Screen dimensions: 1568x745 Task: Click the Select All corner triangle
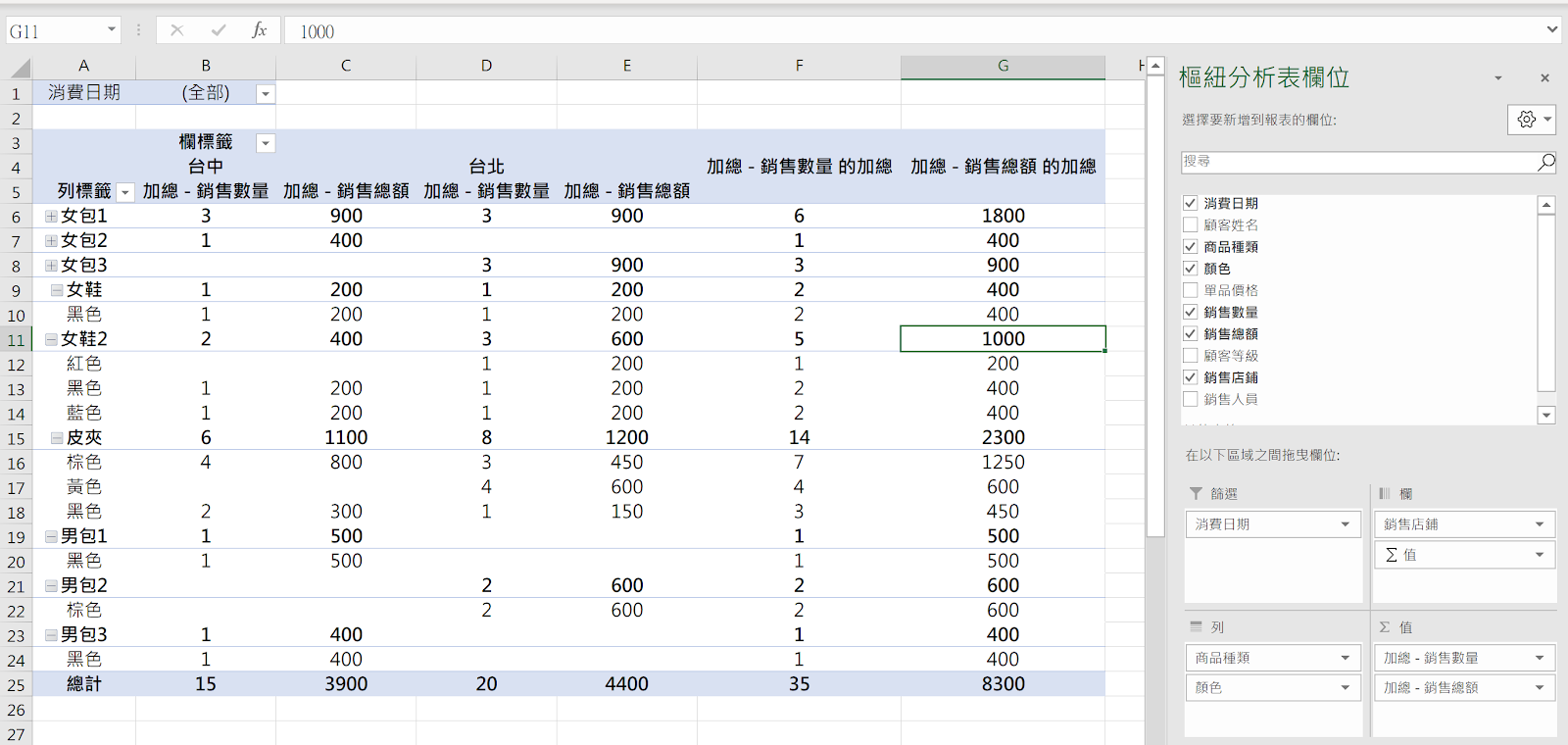point(19,67)
